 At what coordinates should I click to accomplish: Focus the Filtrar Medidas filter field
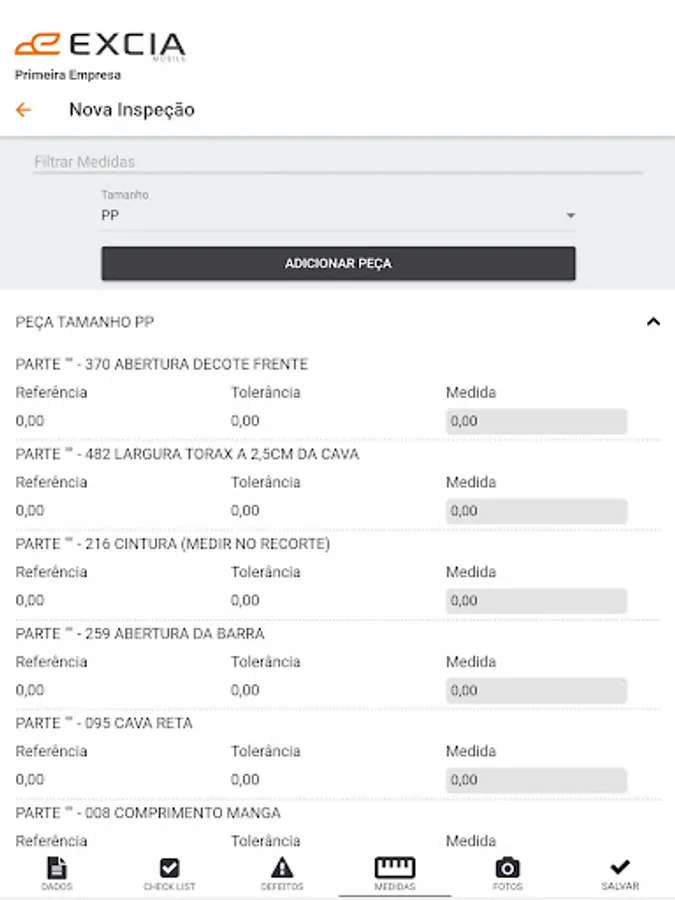(x=338, y=162)
